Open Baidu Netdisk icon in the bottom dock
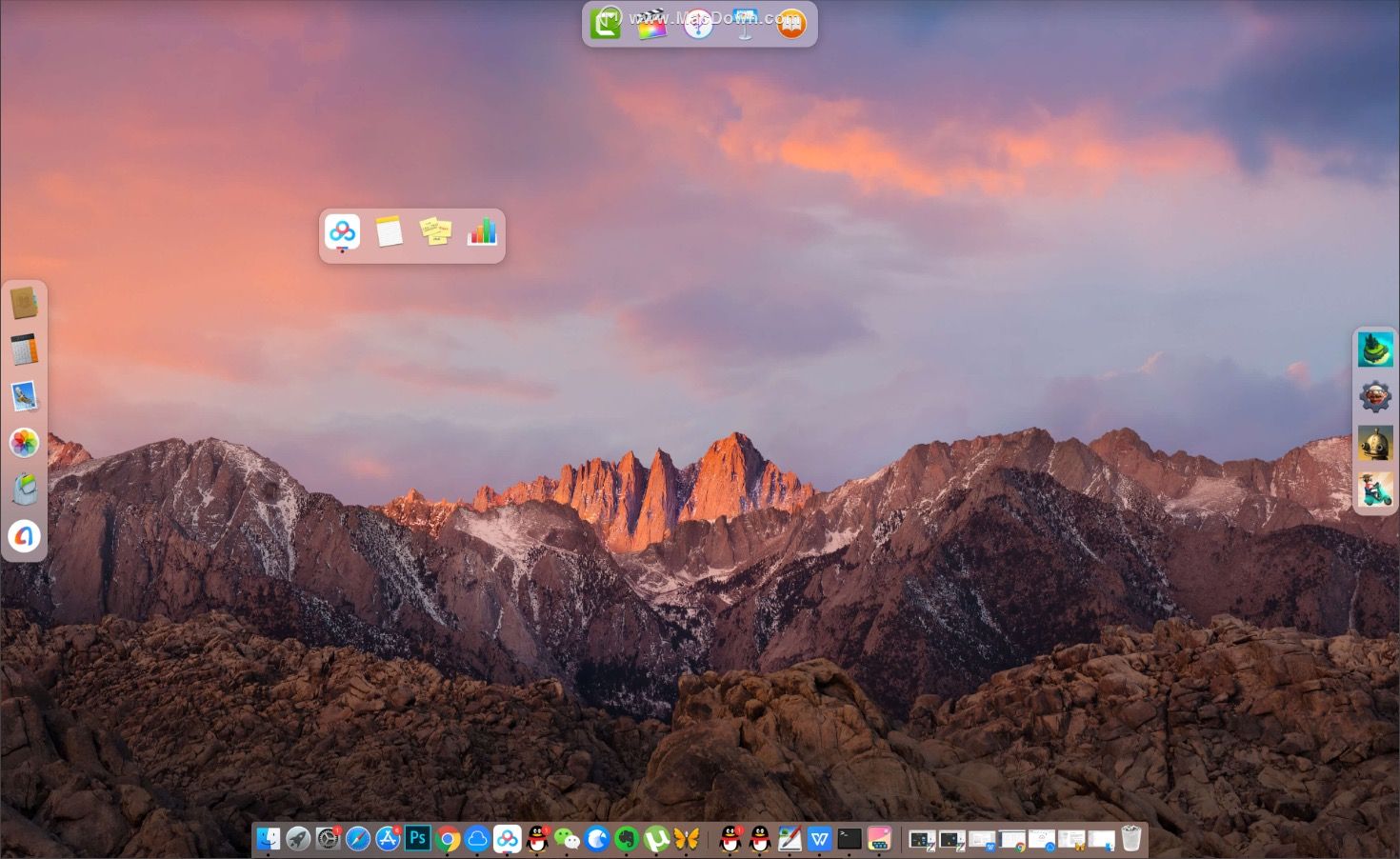This screenshot has height=859, width=1400. (x=507, y=838)
